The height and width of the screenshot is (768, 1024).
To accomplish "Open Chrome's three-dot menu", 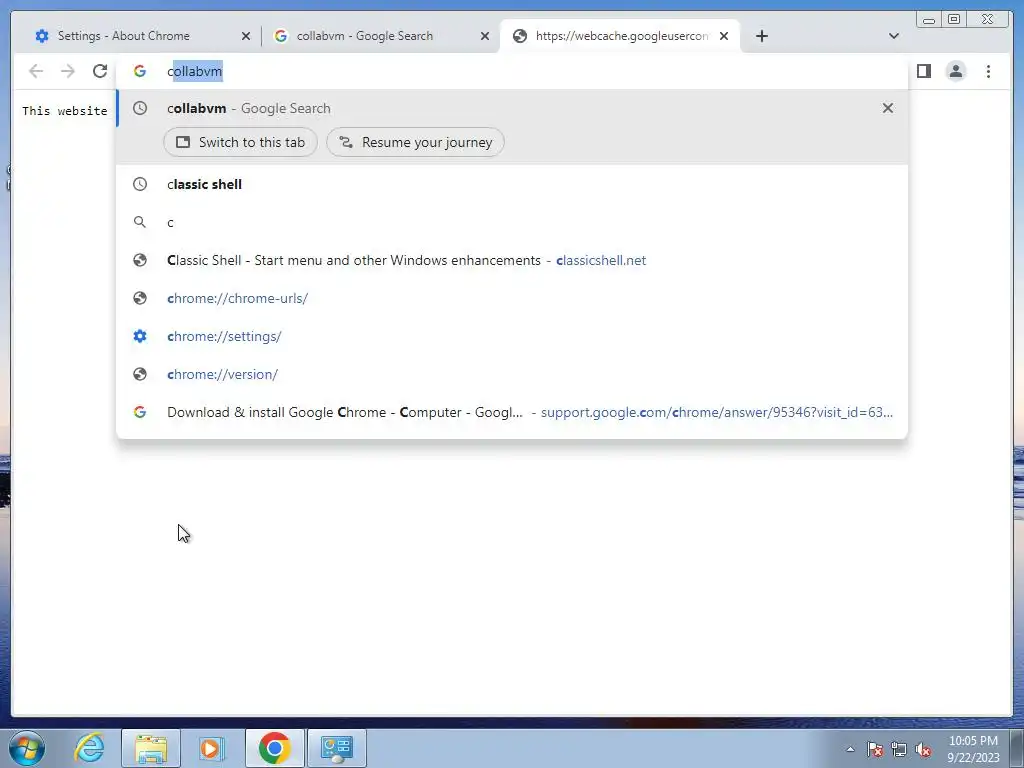I will (988, 71).
